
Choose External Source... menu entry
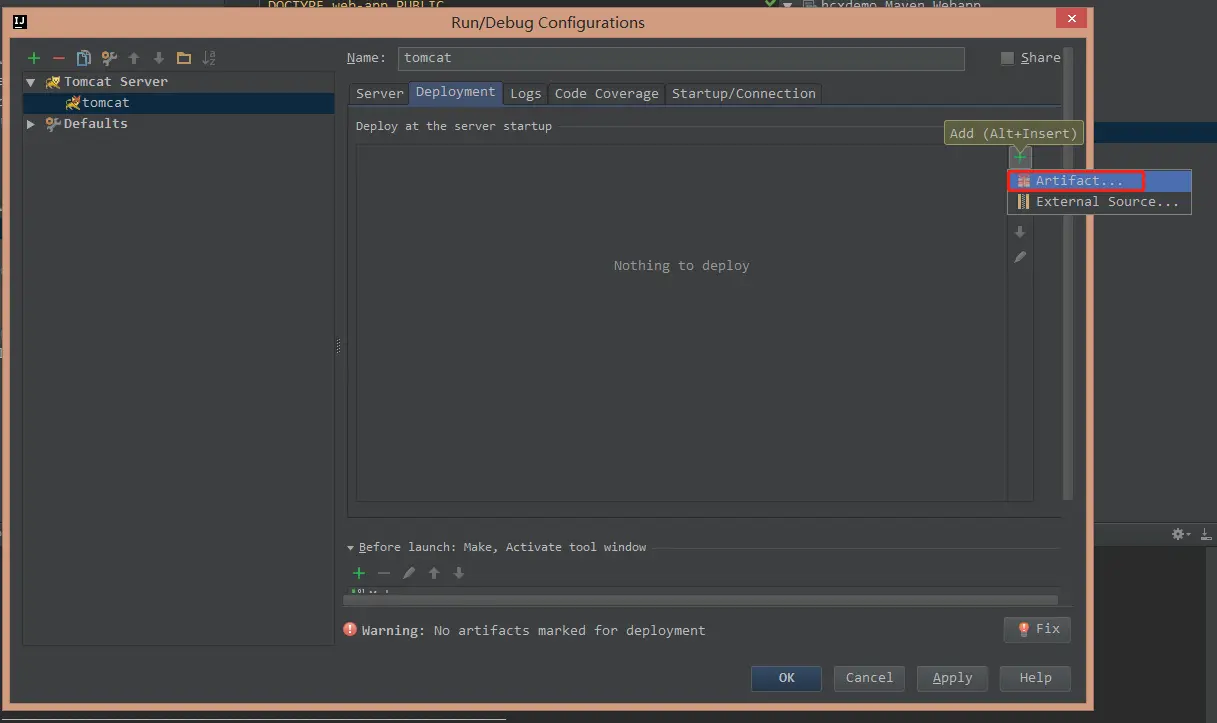1100,202
